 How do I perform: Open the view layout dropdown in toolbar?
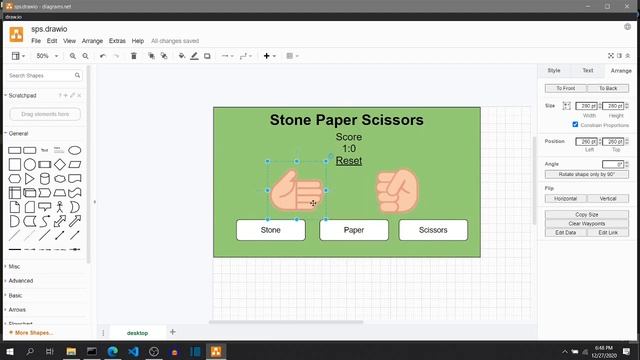pyautogui.click(x=18, y=56)
